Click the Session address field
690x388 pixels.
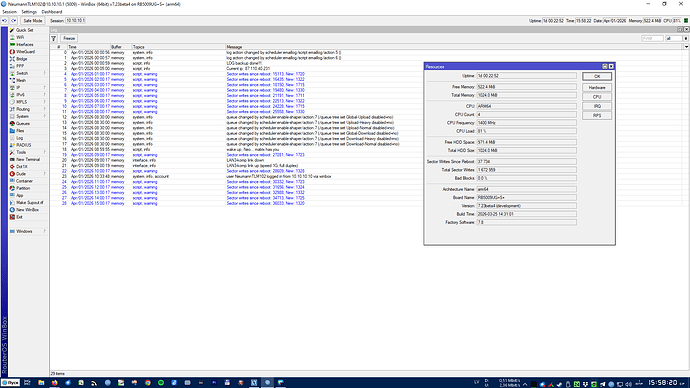point(75,21)
